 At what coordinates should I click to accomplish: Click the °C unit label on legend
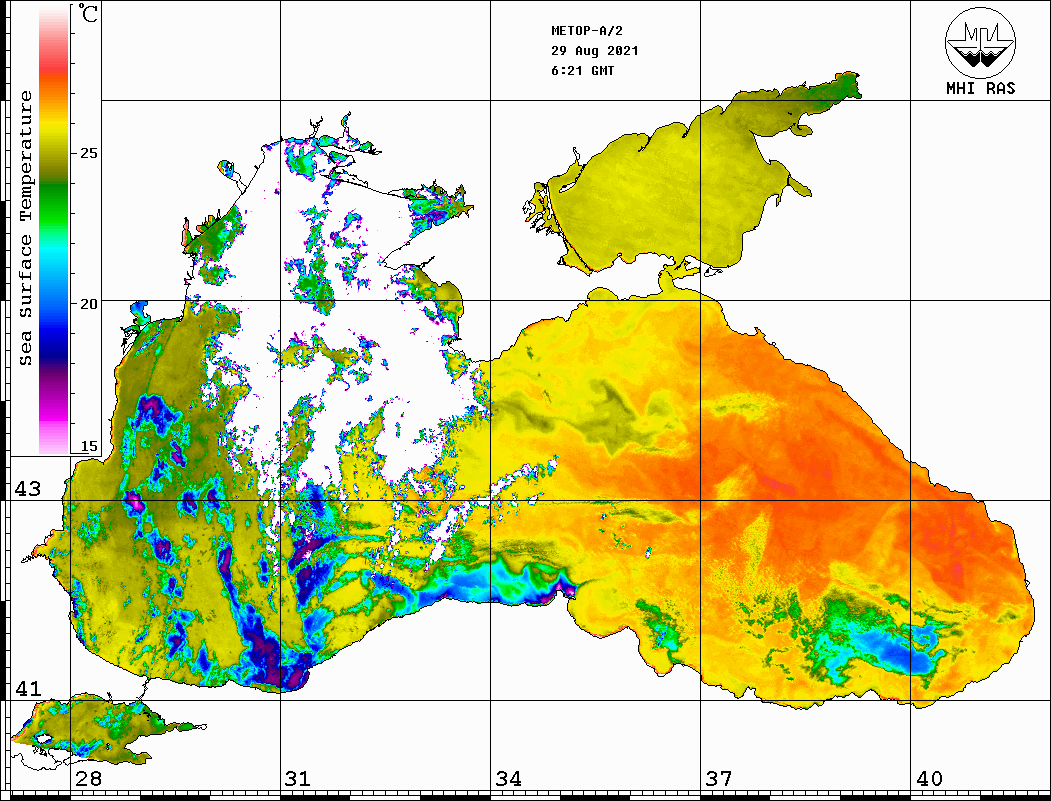[86, 13]
